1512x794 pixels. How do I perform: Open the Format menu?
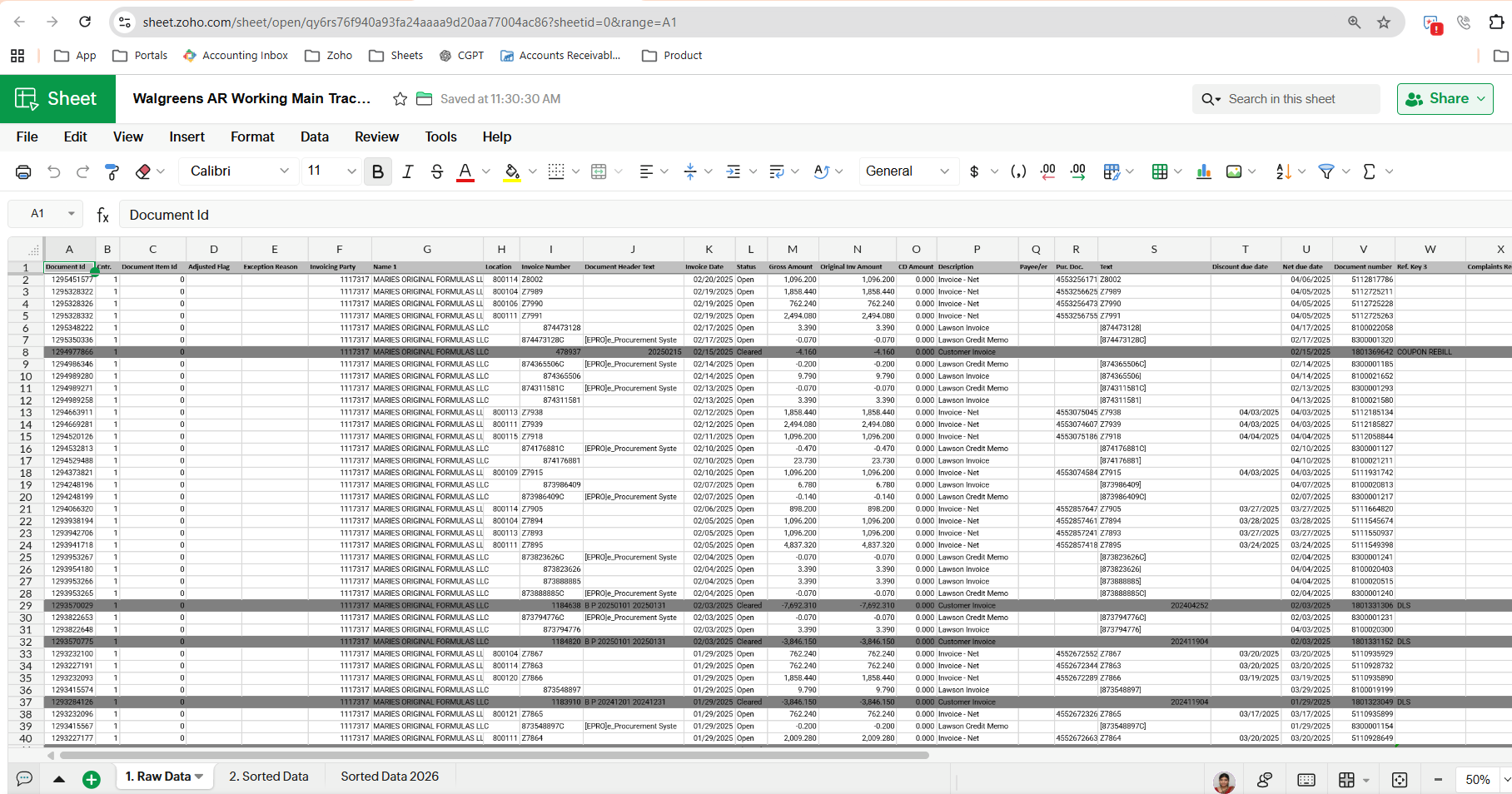[252, 137]
